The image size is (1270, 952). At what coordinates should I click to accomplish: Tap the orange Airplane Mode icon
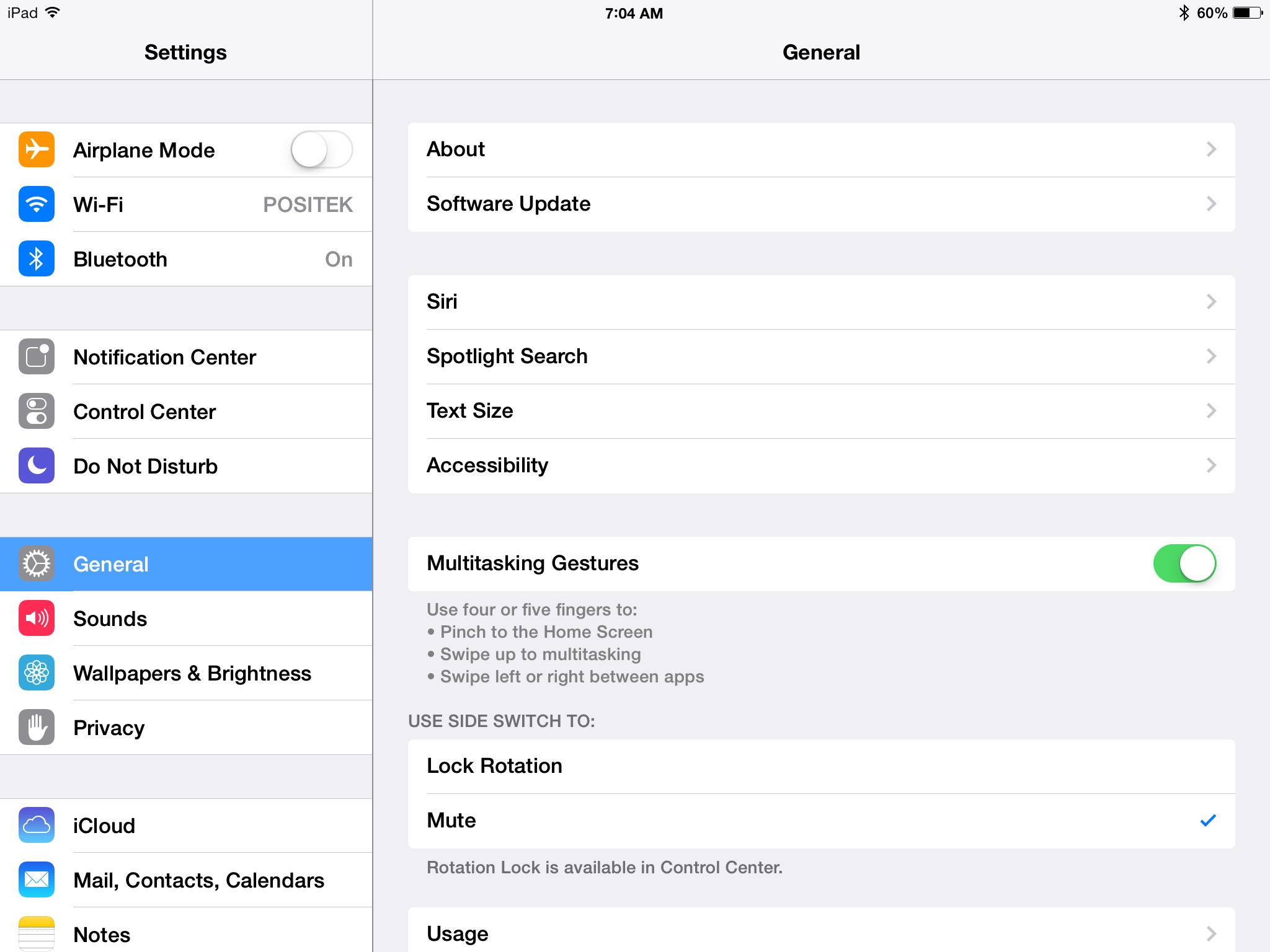coord(37,149)
